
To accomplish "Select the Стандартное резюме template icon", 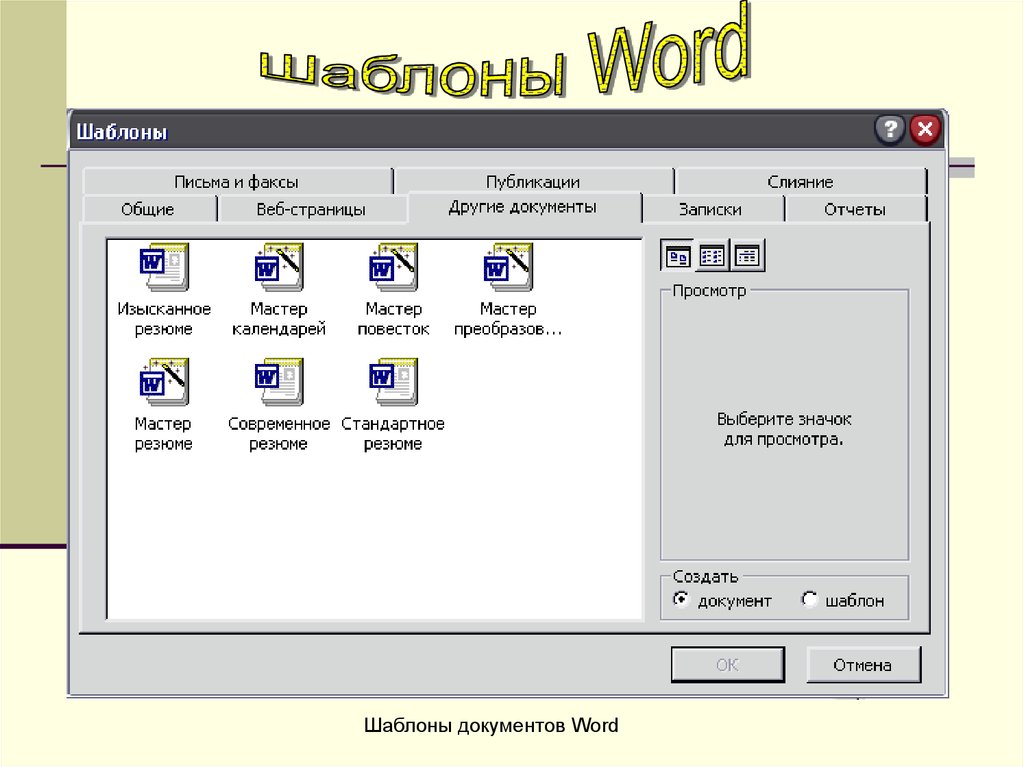I will [393, 382].
